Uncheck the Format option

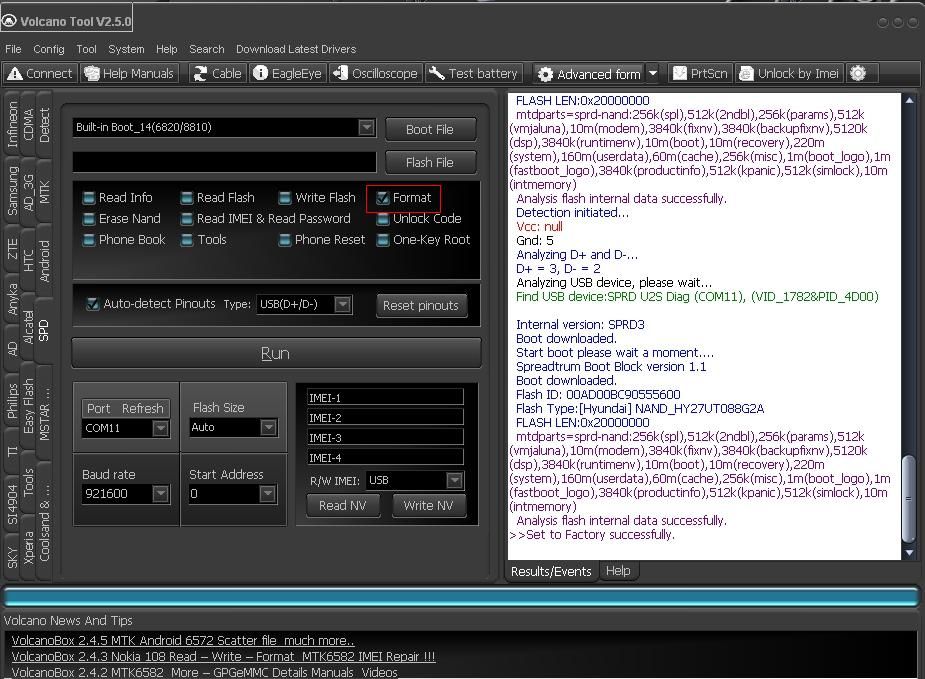[x=383, y=198]
